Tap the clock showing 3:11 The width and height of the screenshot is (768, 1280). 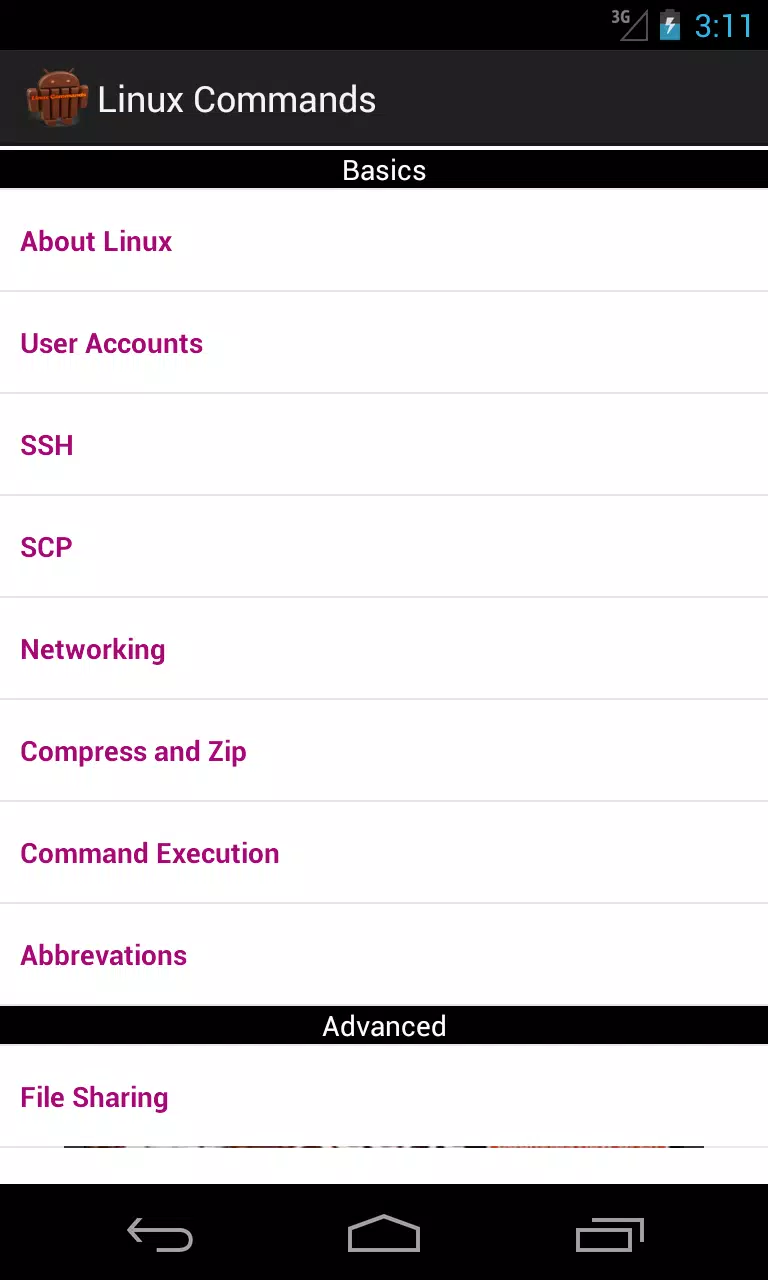point(724,26)
